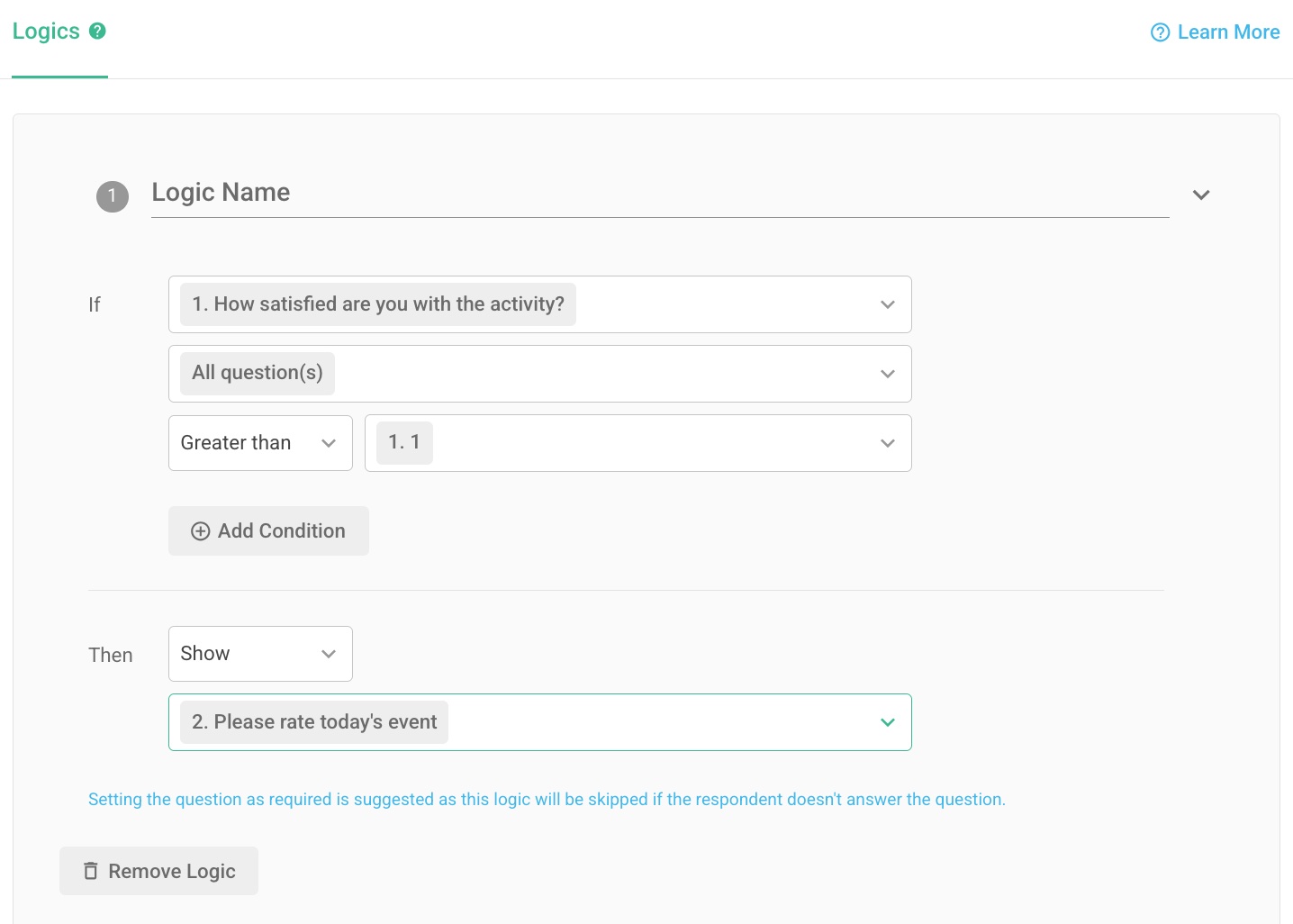Click the Add Condition button
This screenshot has height=924, width=1293.
(x=267, y=531)
